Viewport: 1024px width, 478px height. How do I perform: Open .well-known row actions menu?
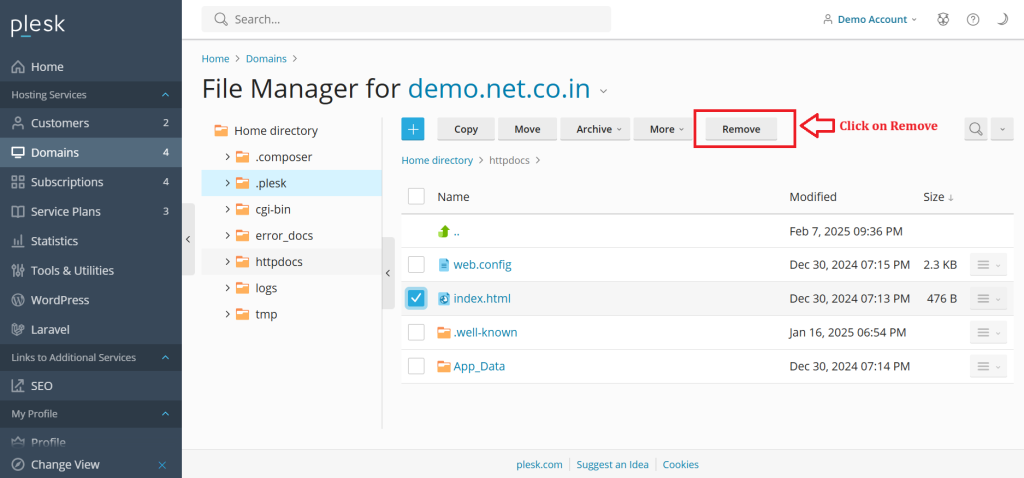pyautogui.click(x=988, y=332)
